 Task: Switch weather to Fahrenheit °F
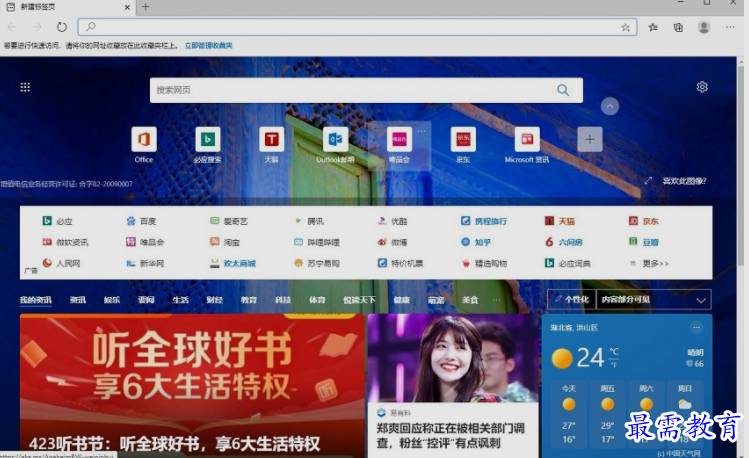[613, 365]
